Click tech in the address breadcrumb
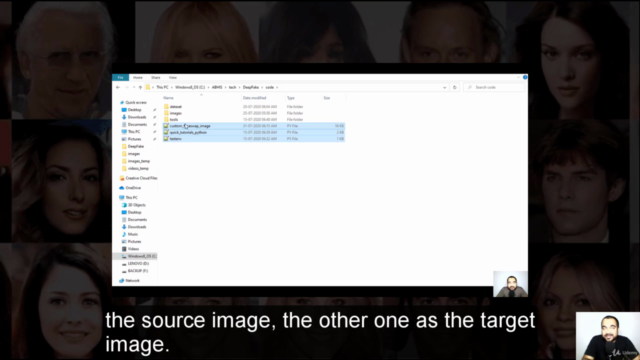This screenshot has height=360, width=640. coord(232,87)
